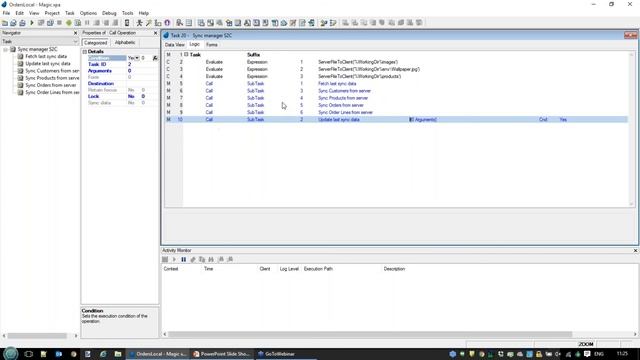Switch to the Forms tab
The height and width of the screenshot is (360, 640).
click(212, 45)
